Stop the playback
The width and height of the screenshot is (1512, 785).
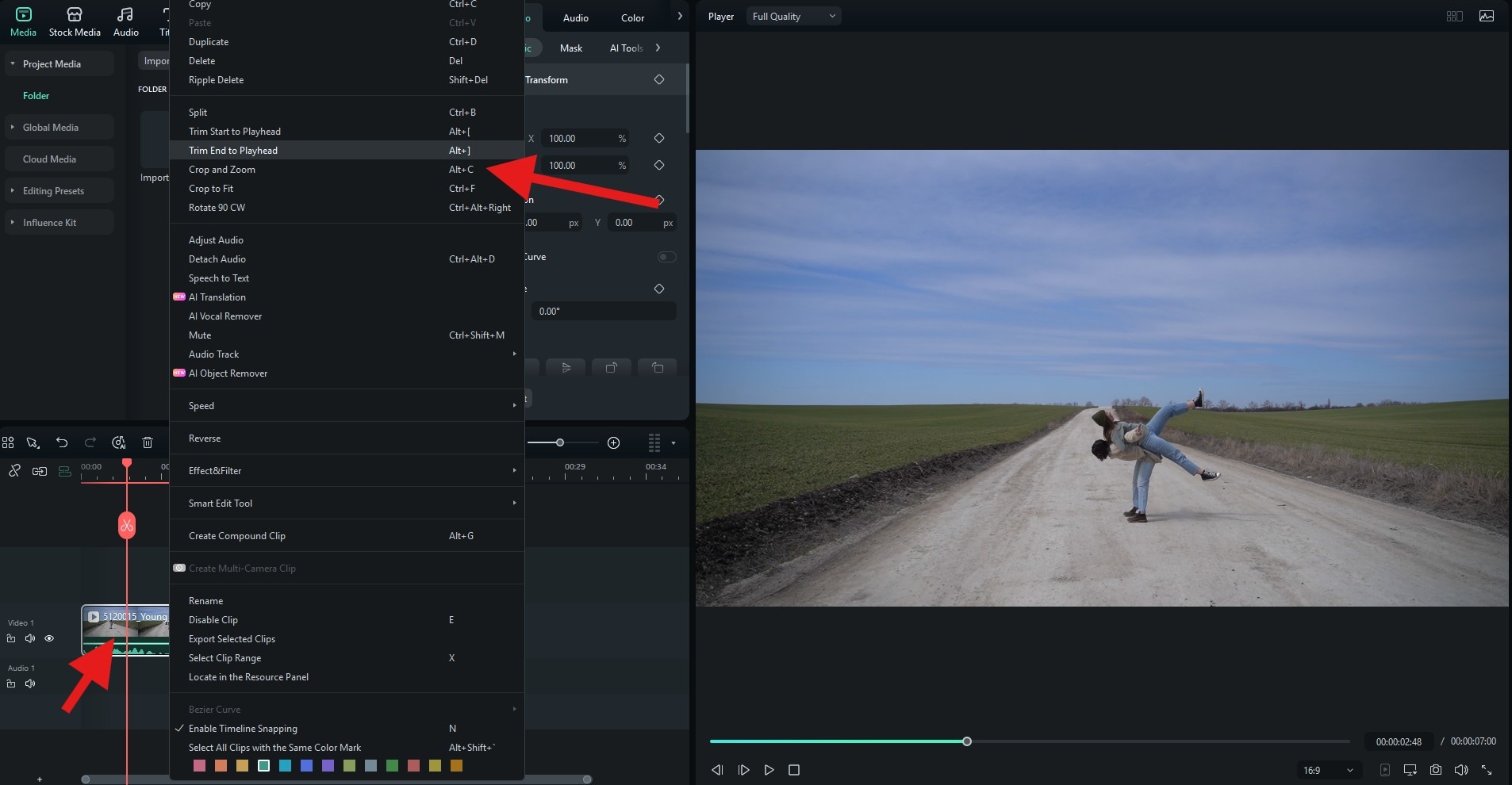point(794,770)
